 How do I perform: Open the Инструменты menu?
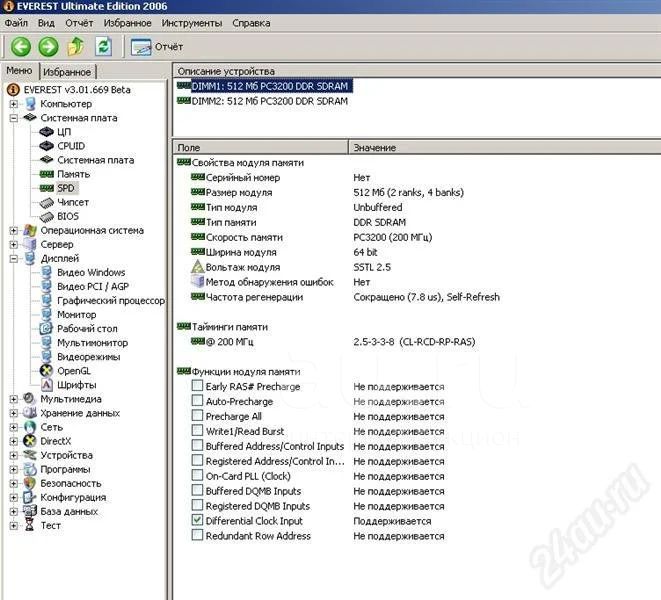192,23
